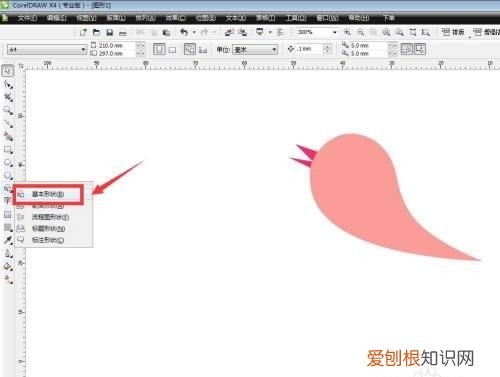This screenshot has width=500, height=377.
Task: Toggle portrait page orientation
Action: [159, 49]
